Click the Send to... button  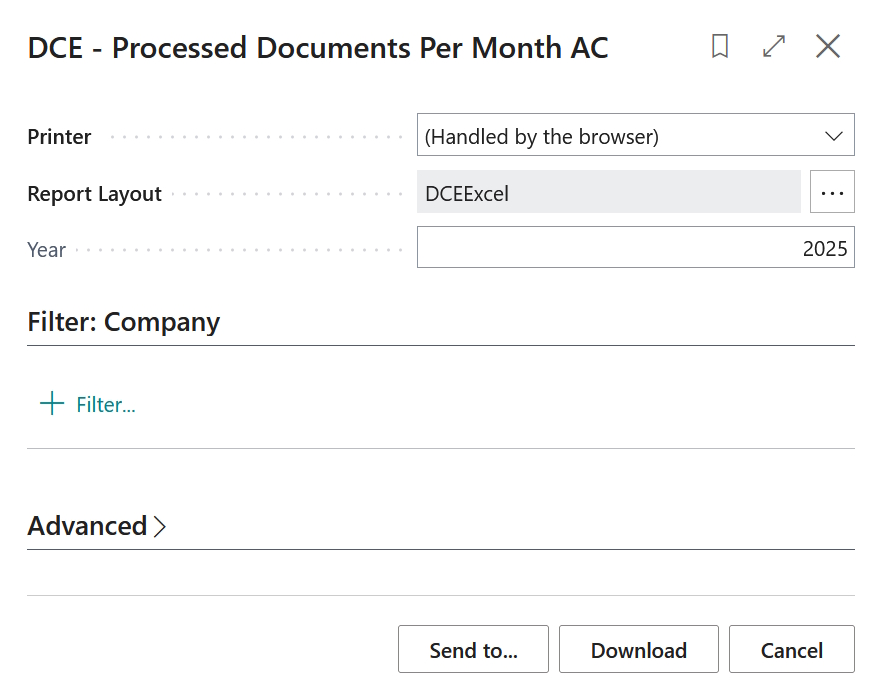pyautogui.click(x=473, y=649)
